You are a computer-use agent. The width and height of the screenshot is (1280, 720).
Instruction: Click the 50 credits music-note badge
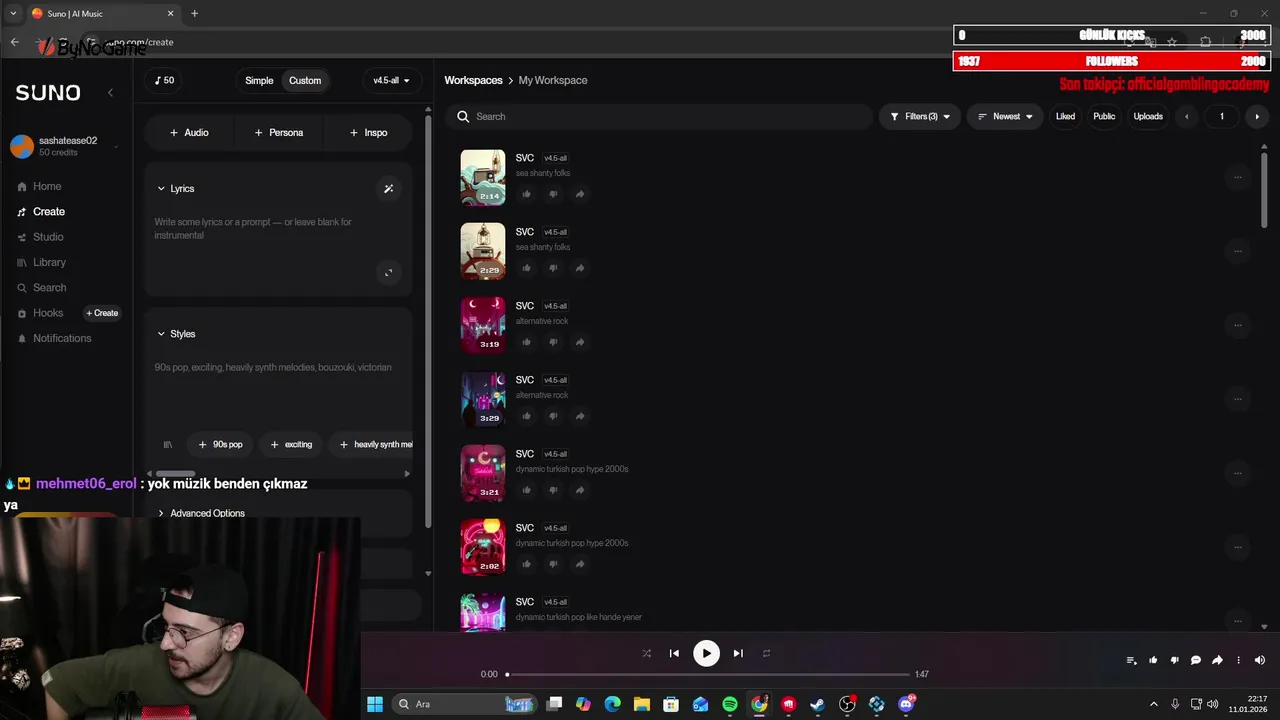pos(164,80)
